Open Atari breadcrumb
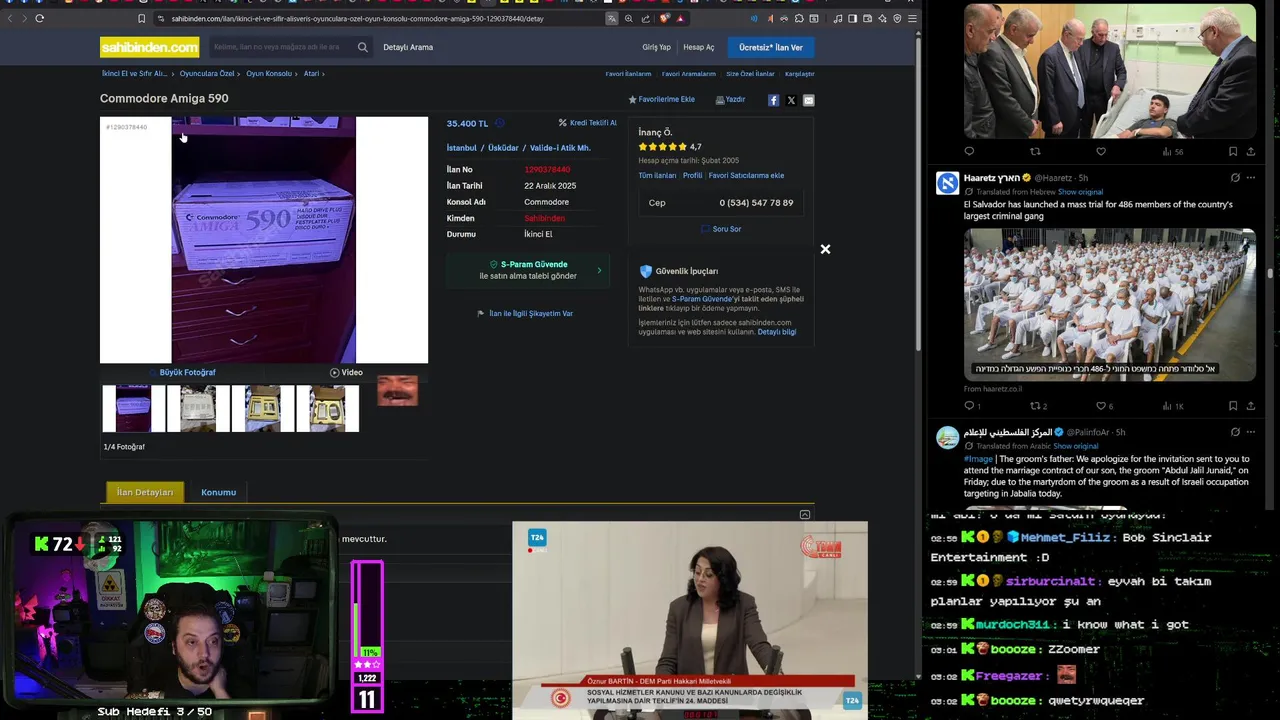This screenshot has width=1280, height=720. pos(311,74)
